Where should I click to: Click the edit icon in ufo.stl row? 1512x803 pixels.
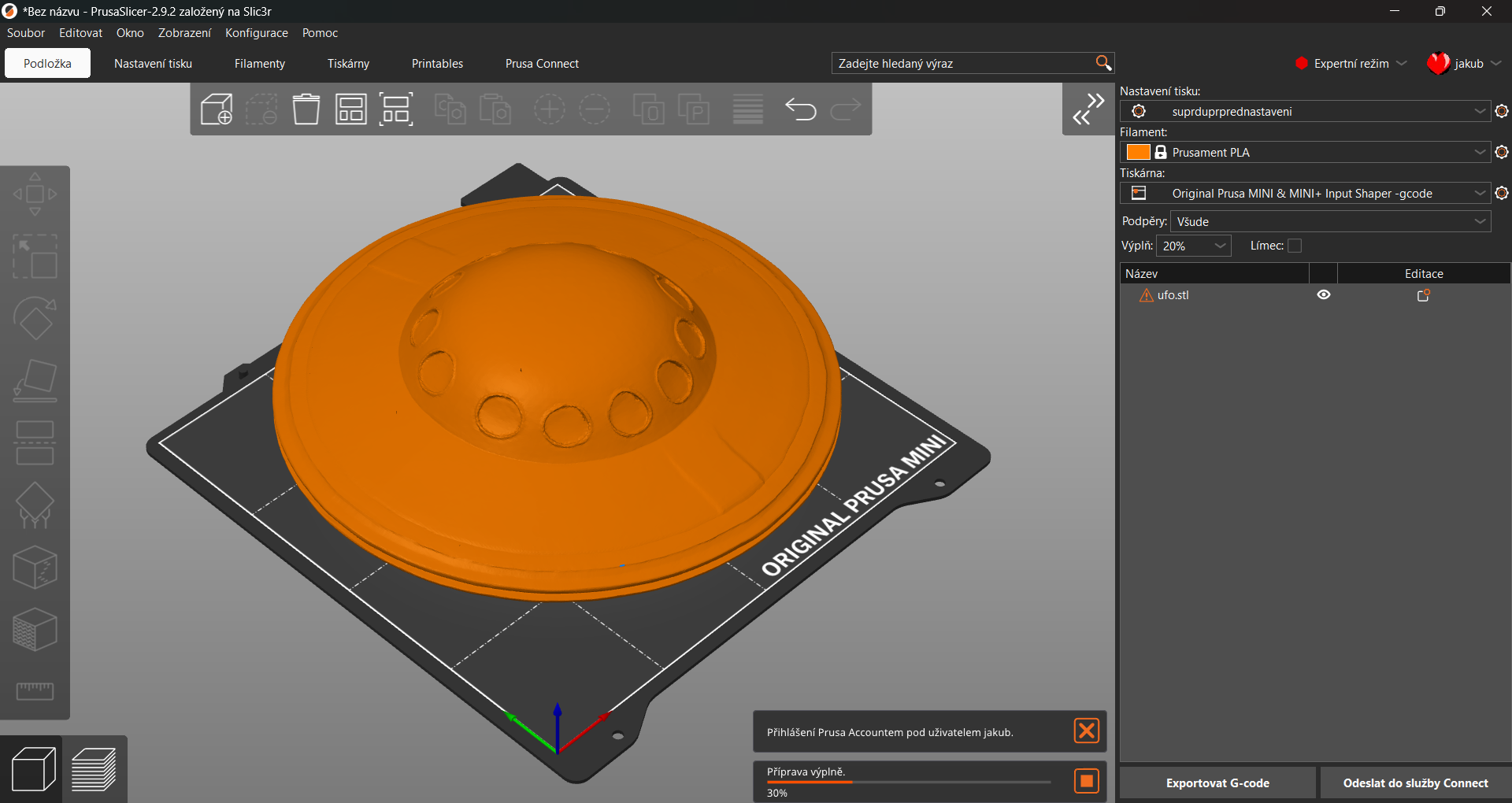1424,295
